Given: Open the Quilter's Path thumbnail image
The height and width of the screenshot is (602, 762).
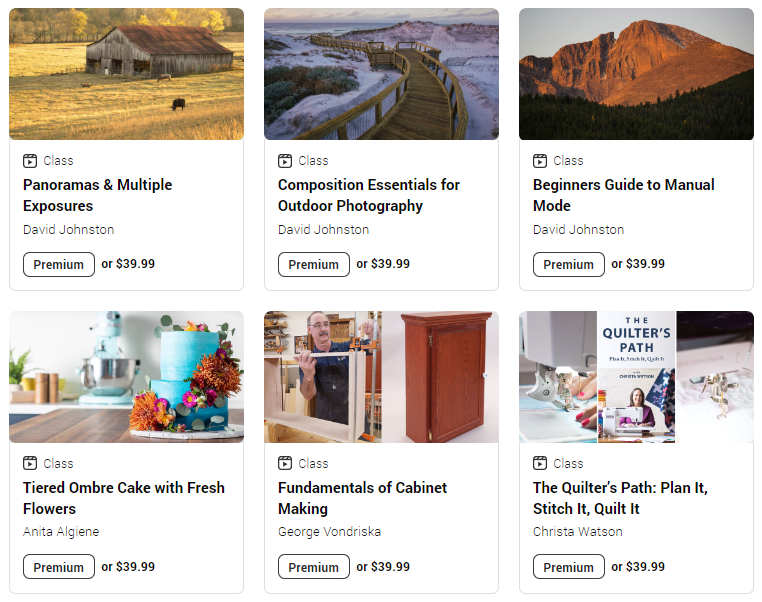Looking at the screenshot, I should 636,377.
